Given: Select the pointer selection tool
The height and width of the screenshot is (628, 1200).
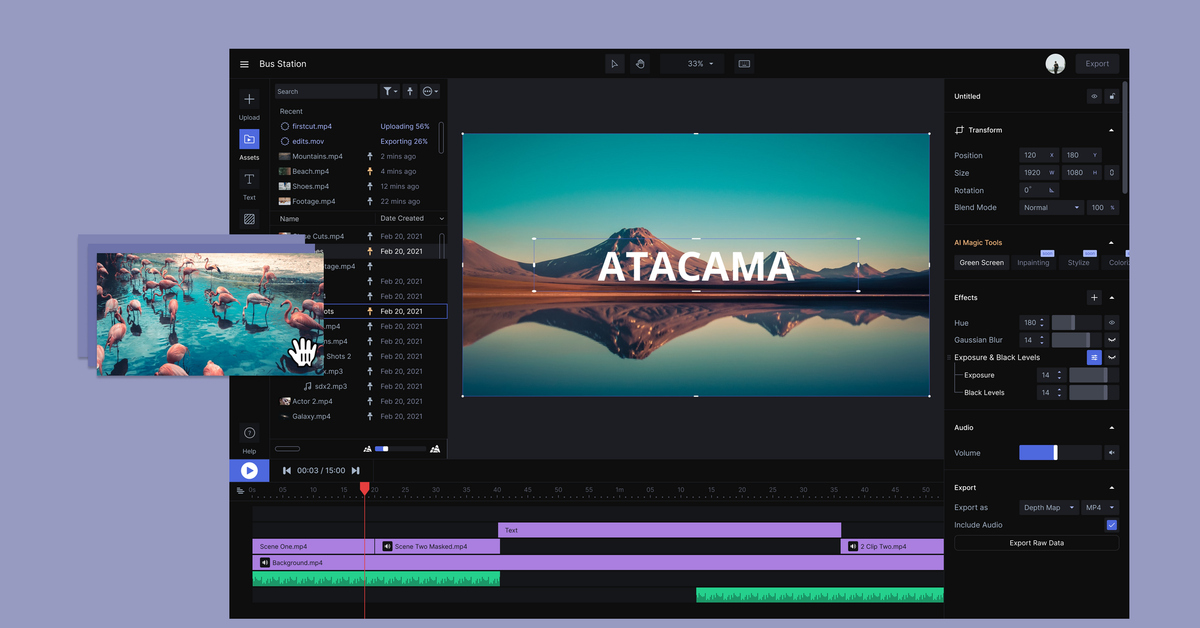Looking at the screenshot, I should (615, 64).
